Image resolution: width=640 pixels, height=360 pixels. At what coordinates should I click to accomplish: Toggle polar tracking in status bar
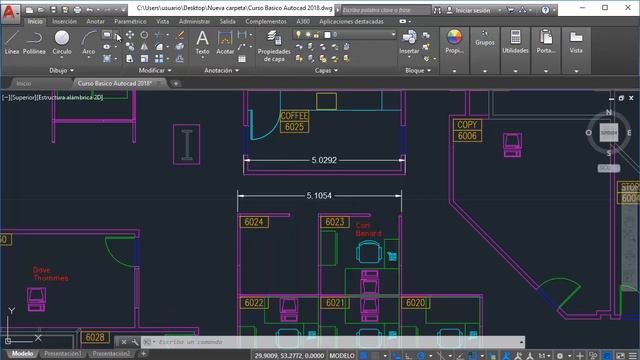pyautogui.click(x=421, y=356)
